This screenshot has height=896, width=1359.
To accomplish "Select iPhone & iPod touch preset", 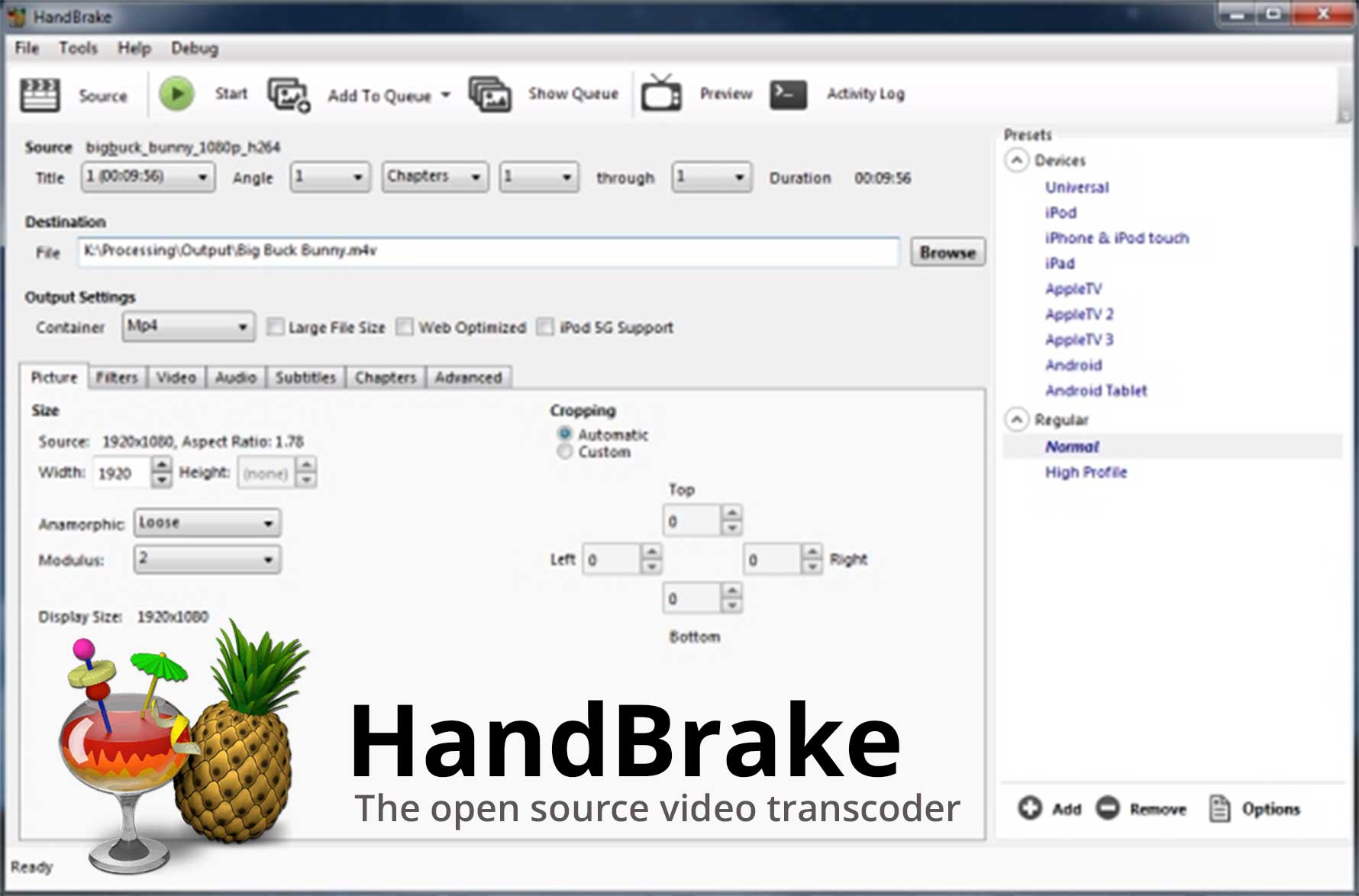I will coord(1117,237).
